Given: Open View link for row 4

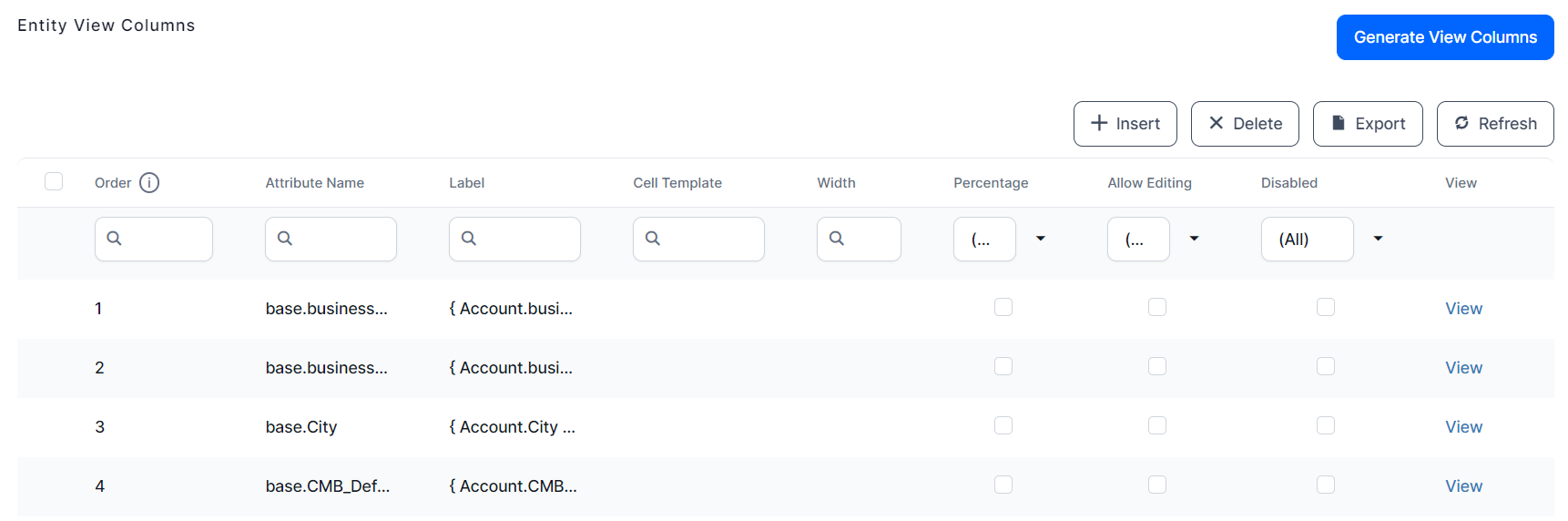Looking at the screenshot, I should click(x=1463, y=486).
